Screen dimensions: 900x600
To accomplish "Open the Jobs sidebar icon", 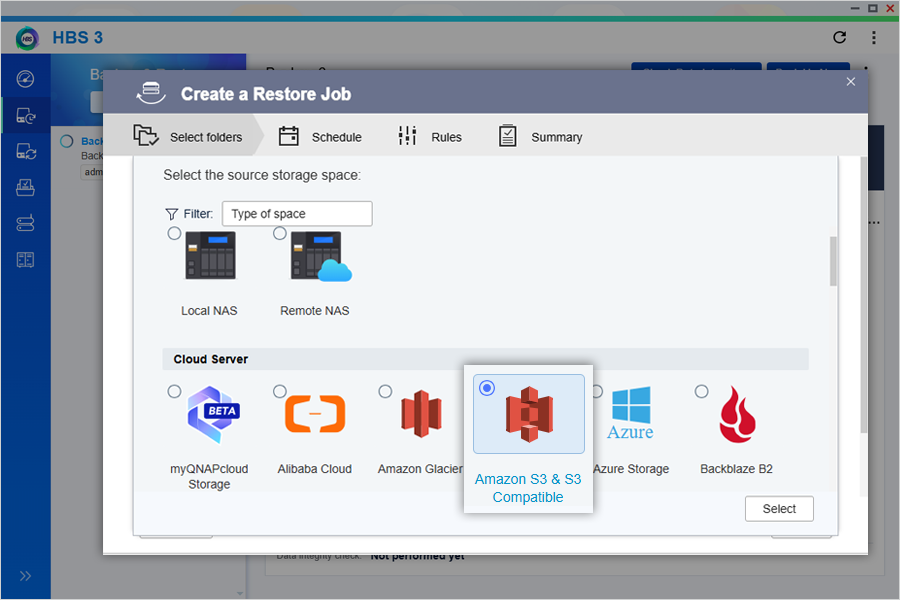I will (x=25, y=187).
